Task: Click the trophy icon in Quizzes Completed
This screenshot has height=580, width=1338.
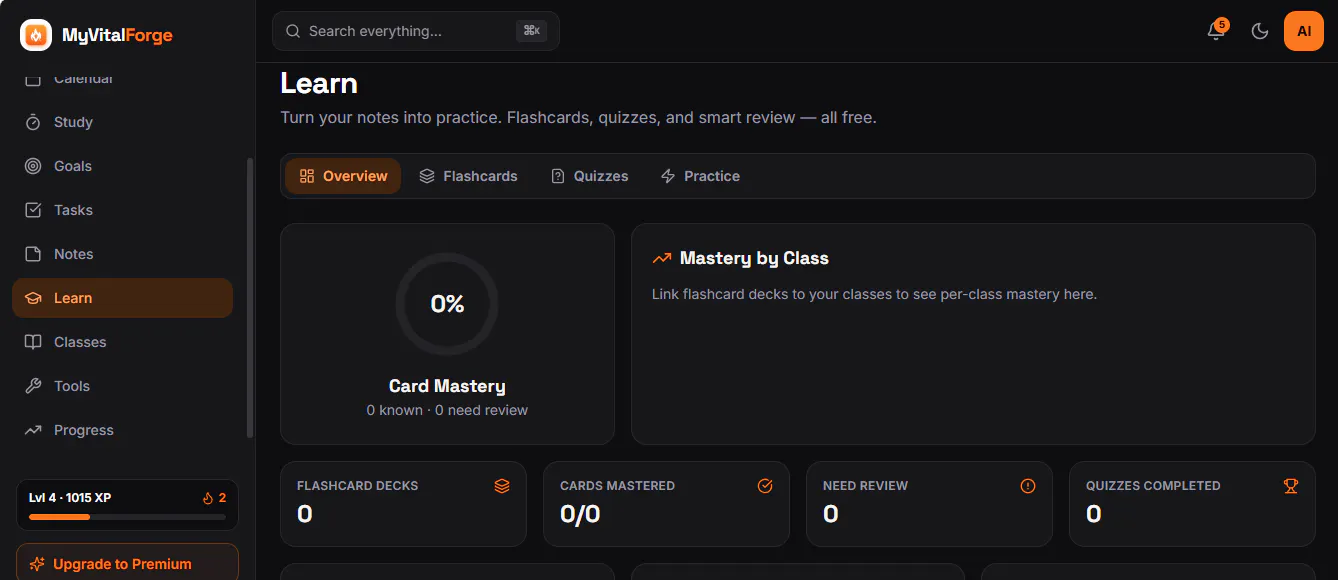Action: click(1291, 486)
